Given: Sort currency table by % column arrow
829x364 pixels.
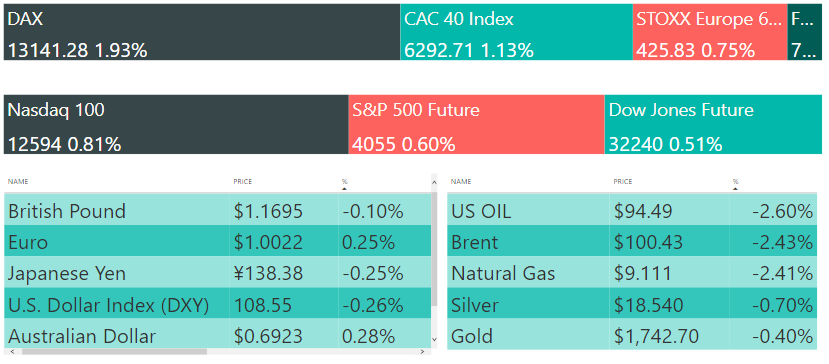Looking at the screenshot, I should point(345,188).
